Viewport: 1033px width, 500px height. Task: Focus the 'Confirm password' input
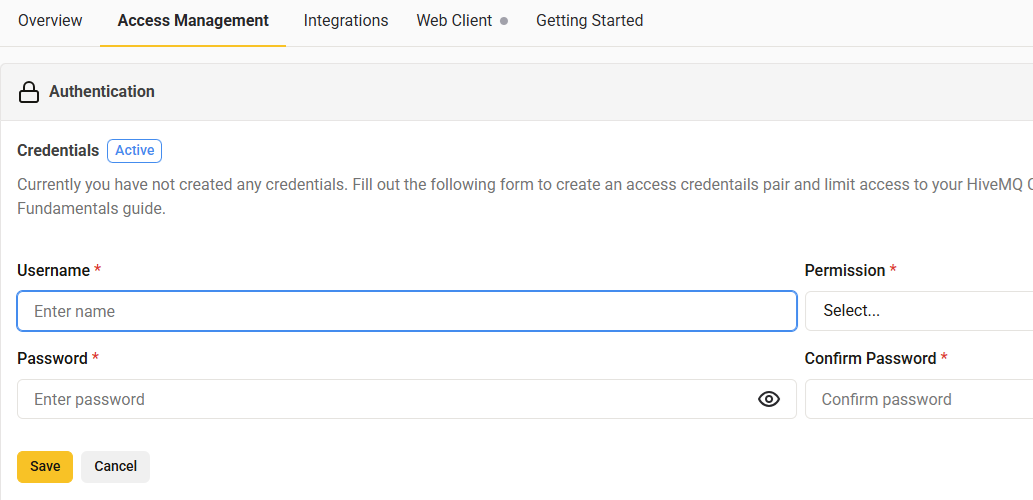click(918, 399)
